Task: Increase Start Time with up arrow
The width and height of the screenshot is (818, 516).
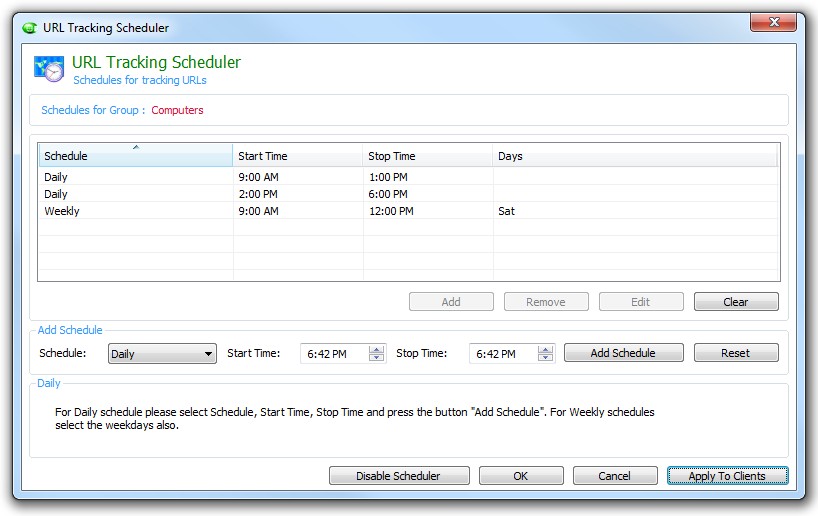Action: point(376,349)
